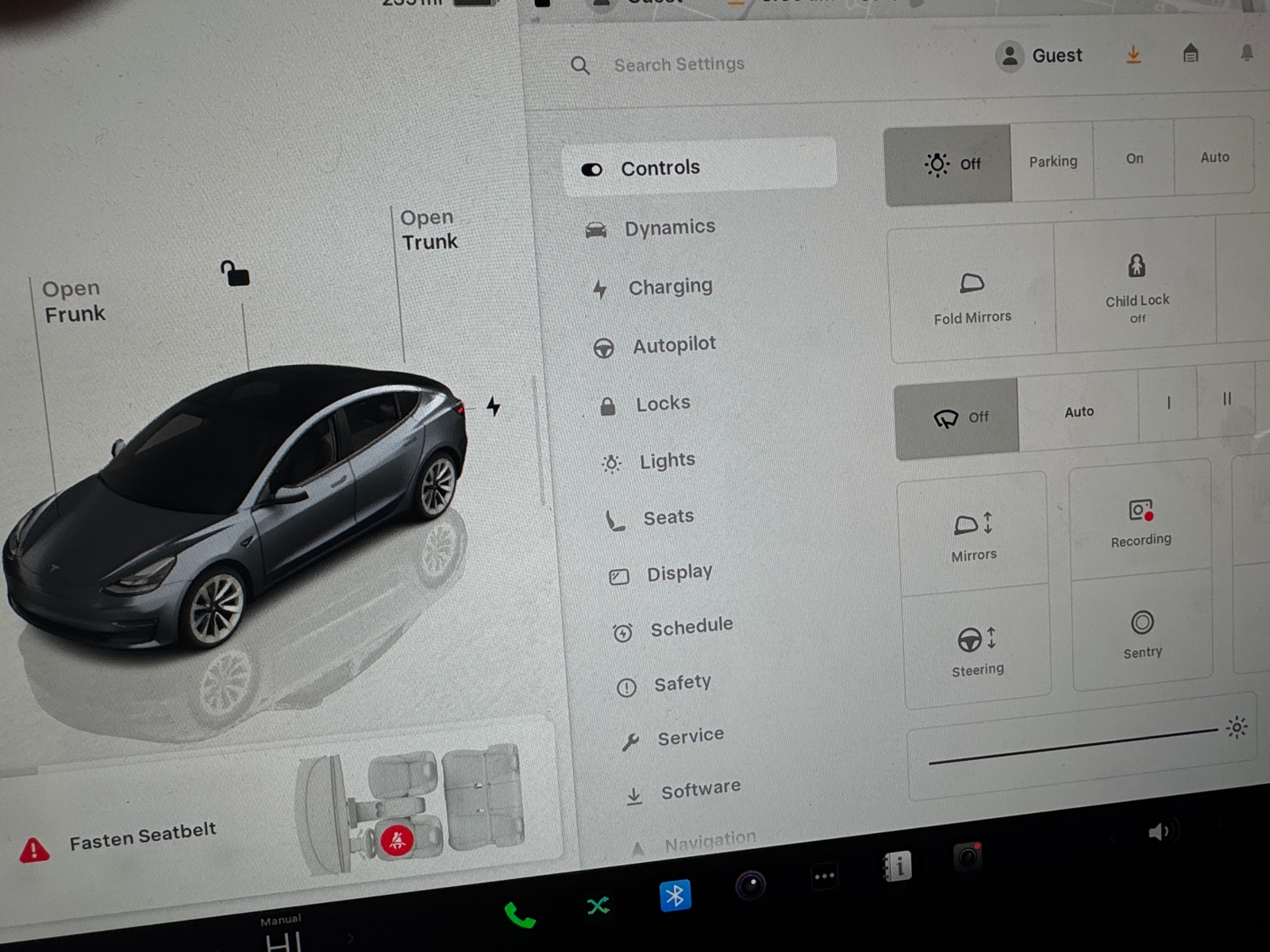Expand the Navigation settings section
1270x952 pixels.
pyautogui.click(x=710, y=838)
